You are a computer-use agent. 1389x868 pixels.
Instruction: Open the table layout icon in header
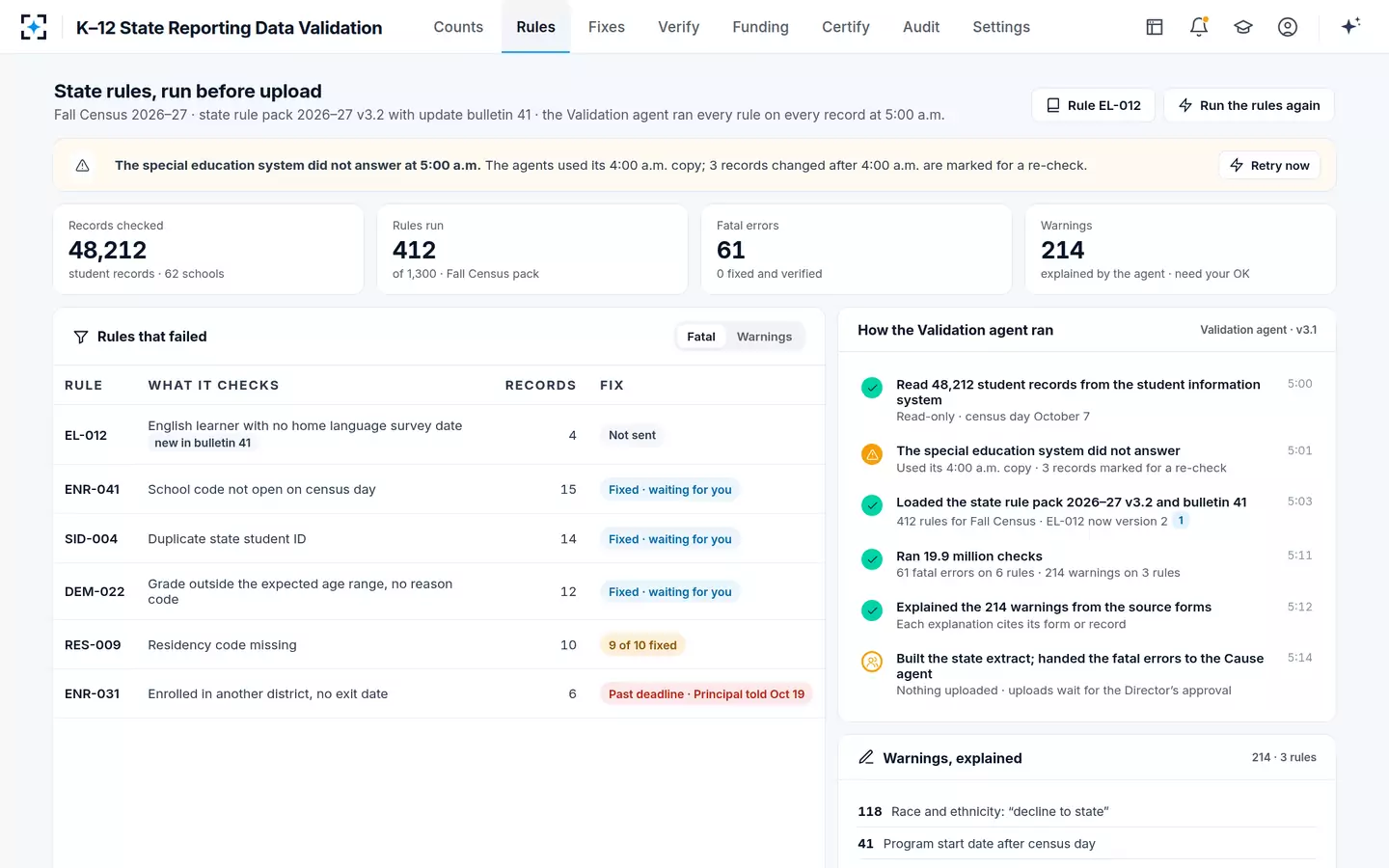[x=1155, y=27]
